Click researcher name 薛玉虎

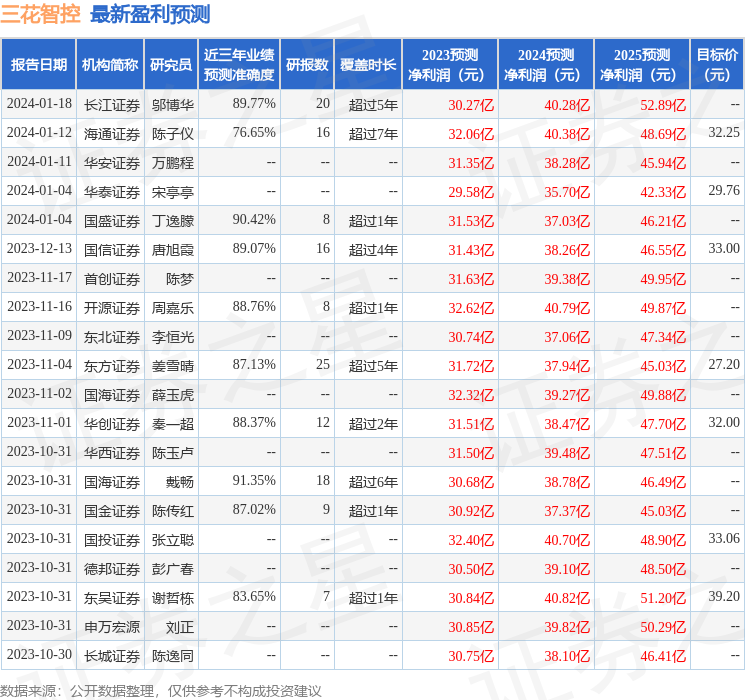click(x=173, y=395)
